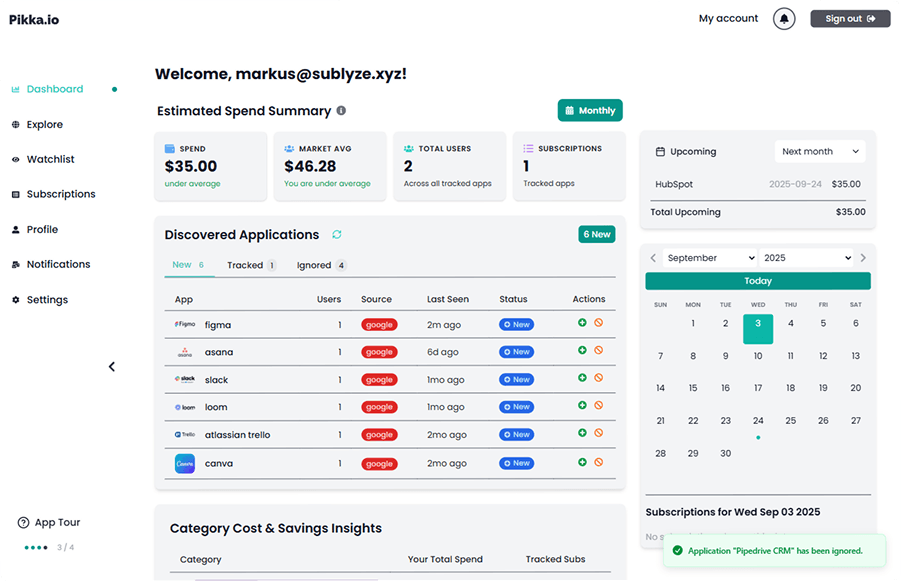The image size is (901, 581).
Task: Track the figma app with green plus
Action: tap(582, 323)
